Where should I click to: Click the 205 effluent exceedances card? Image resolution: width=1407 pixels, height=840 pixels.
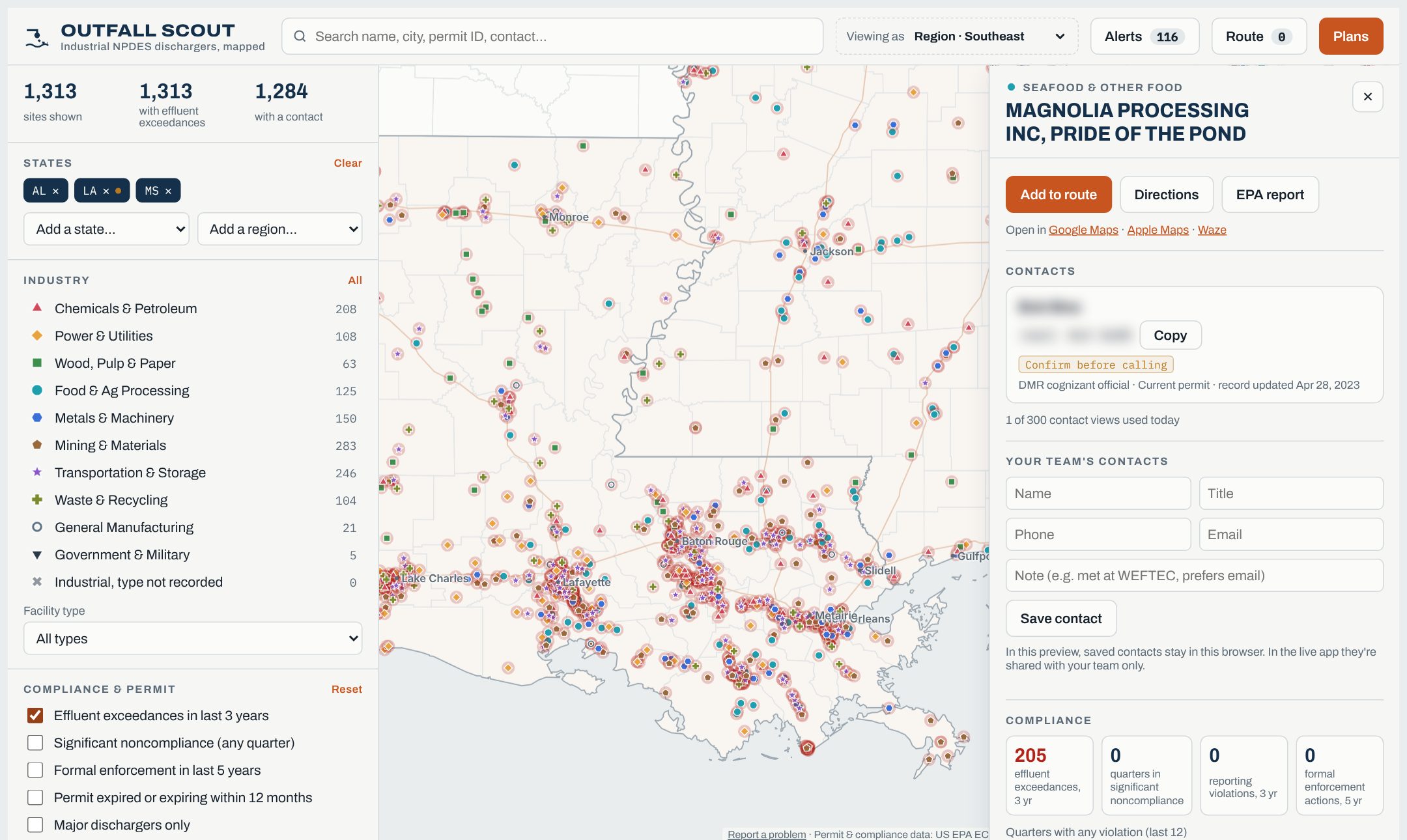coord(1049,776)
